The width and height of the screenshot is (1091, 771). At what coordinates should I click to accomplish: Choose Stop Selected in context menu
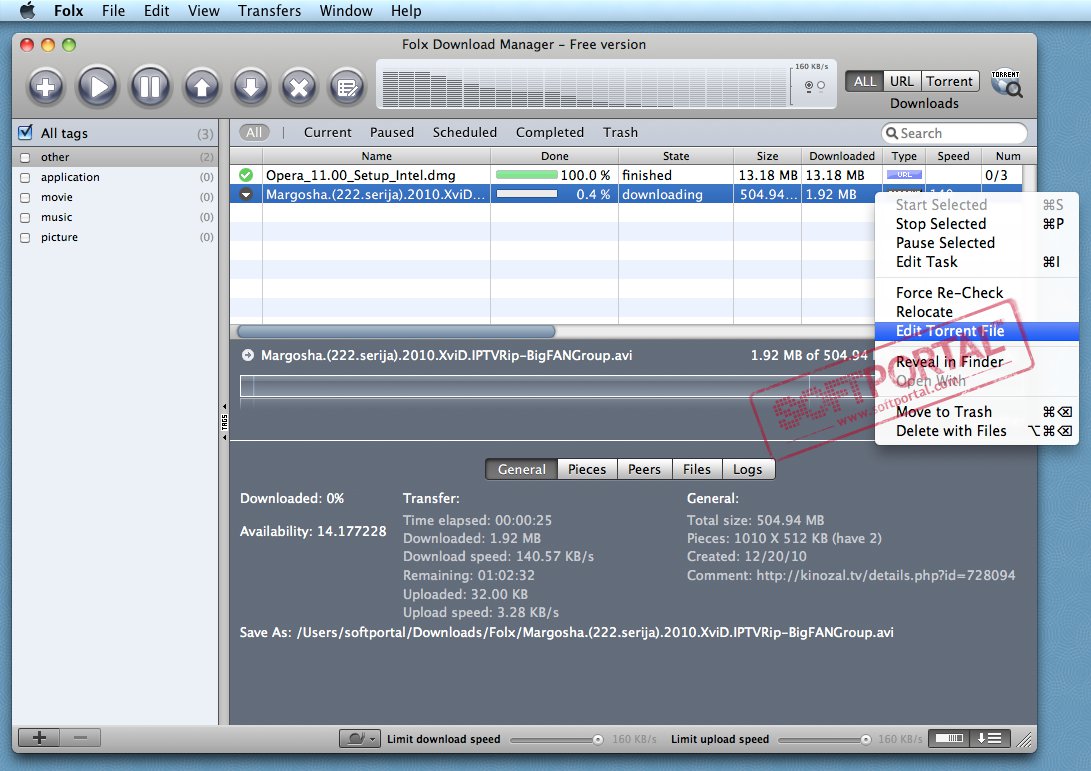[976, 224]
